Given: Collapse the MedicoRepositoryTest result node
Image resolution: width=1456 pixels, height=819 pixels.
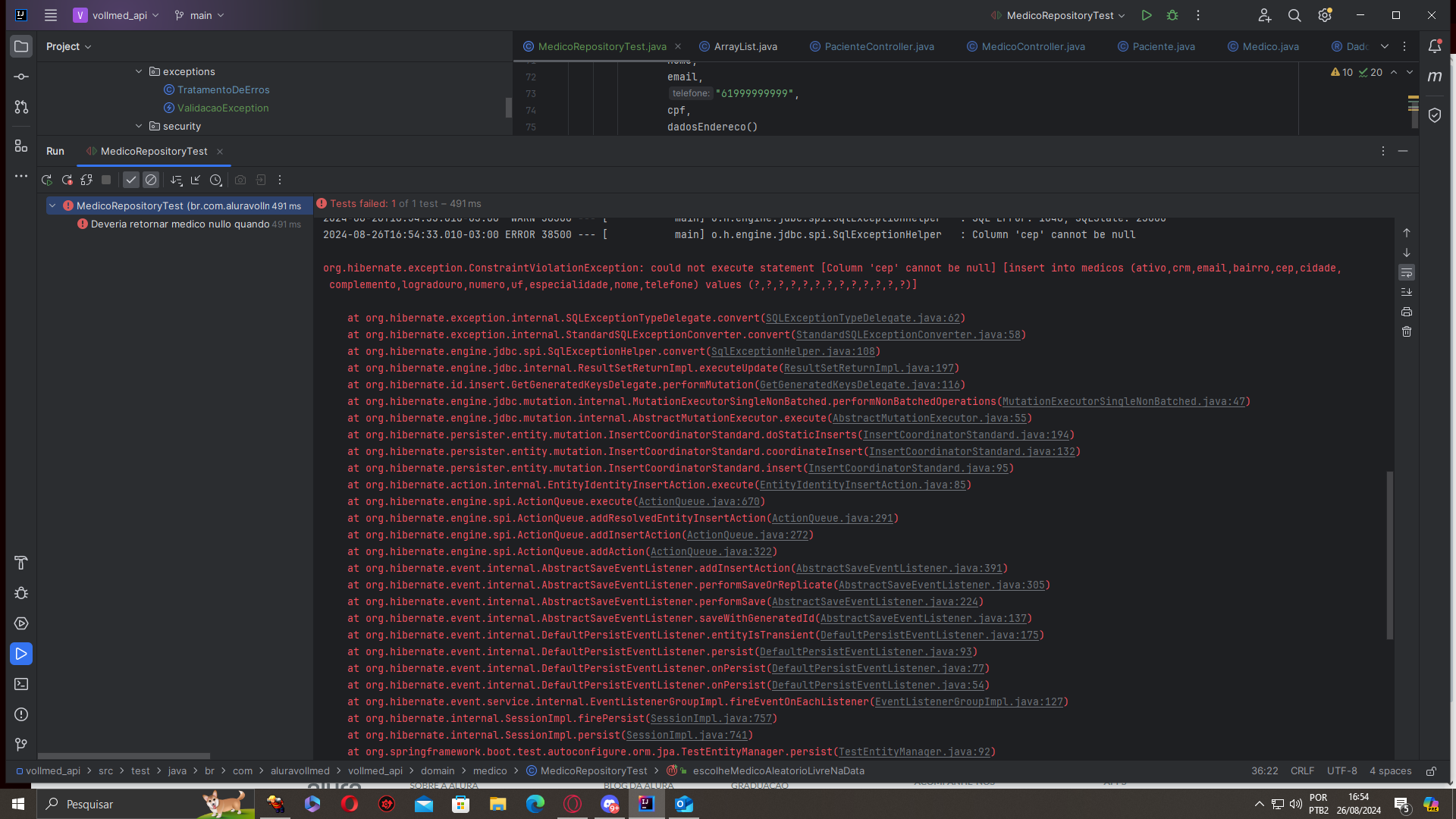Looking at the screenshot, I should tap(52, 206).
